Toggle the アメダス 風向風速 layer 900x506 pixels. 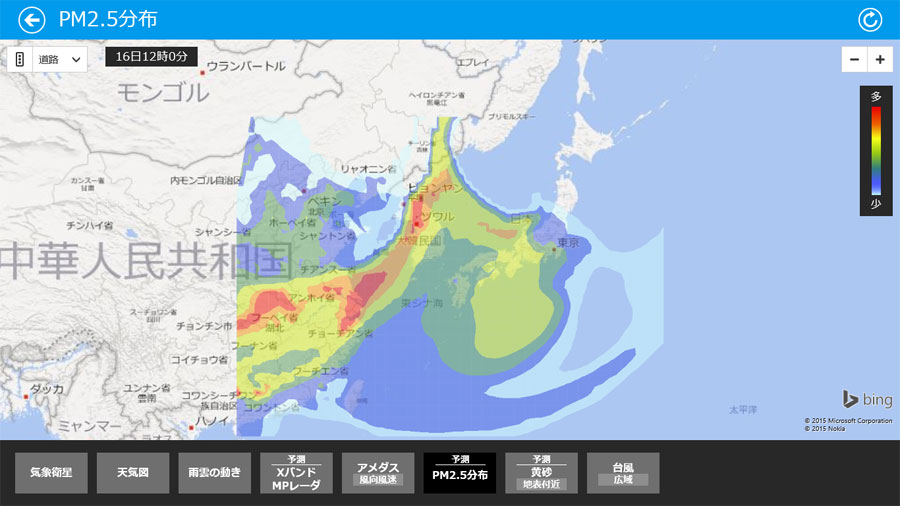tap(378, 473)
